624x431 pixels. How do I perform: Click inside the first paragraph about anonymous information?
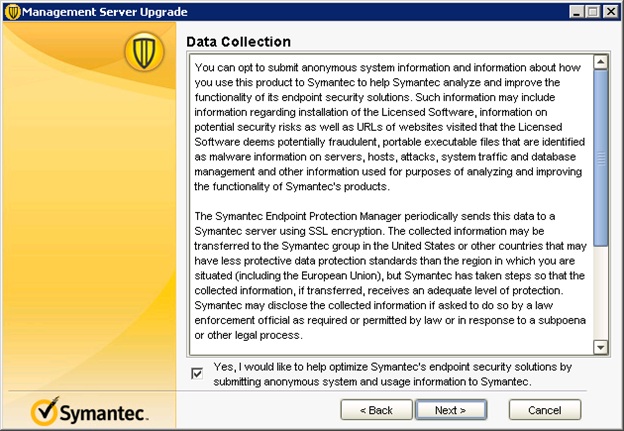click(390, 127)
